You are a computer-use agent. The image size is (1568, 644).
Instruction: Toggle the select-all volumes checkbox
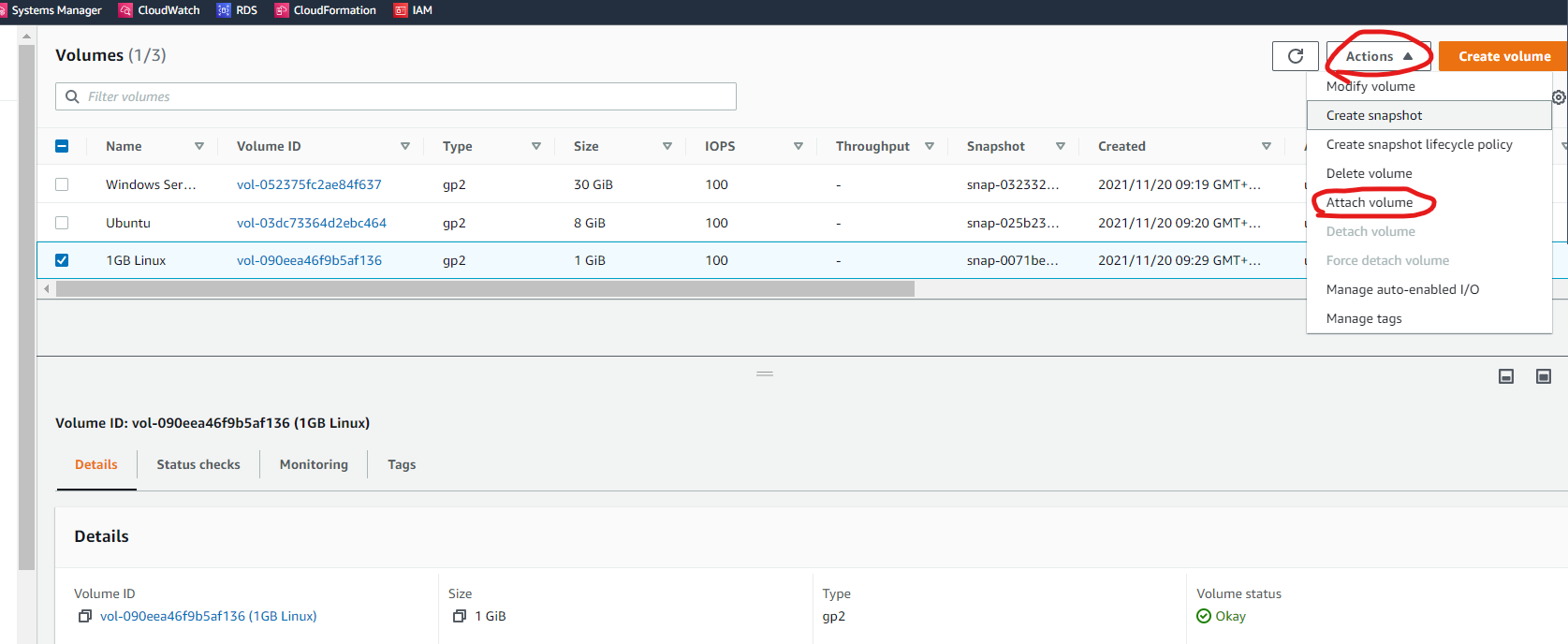[62, 146]
